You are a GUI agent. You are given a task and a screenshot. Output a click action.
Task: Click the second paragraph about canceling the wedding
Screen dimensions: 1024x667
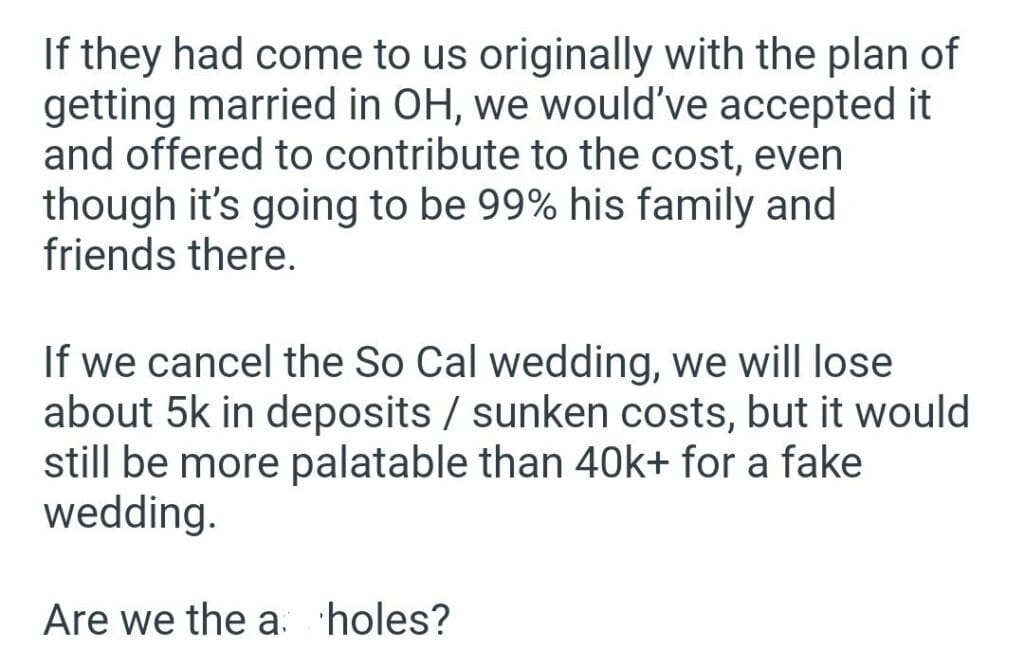tap(505, 437)
